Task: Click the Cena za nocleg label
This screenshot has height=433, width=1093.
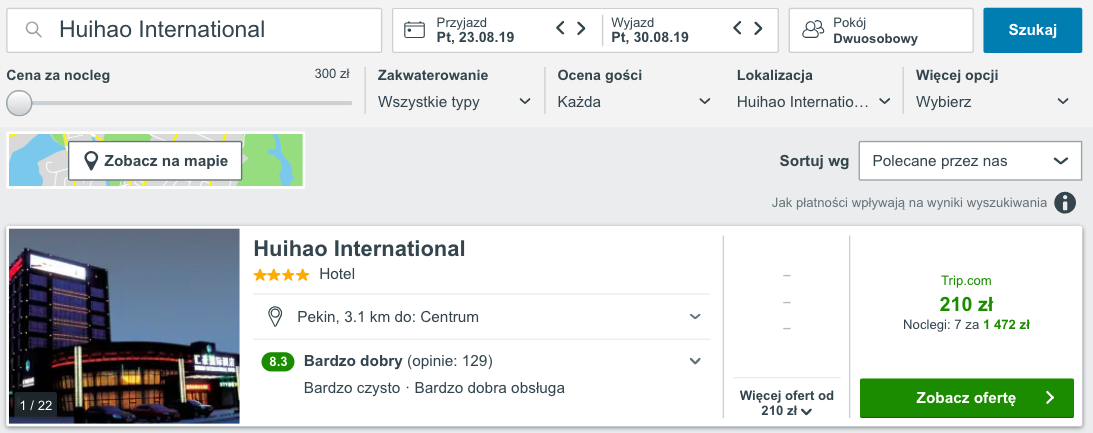Action: [x=59, y=75]
